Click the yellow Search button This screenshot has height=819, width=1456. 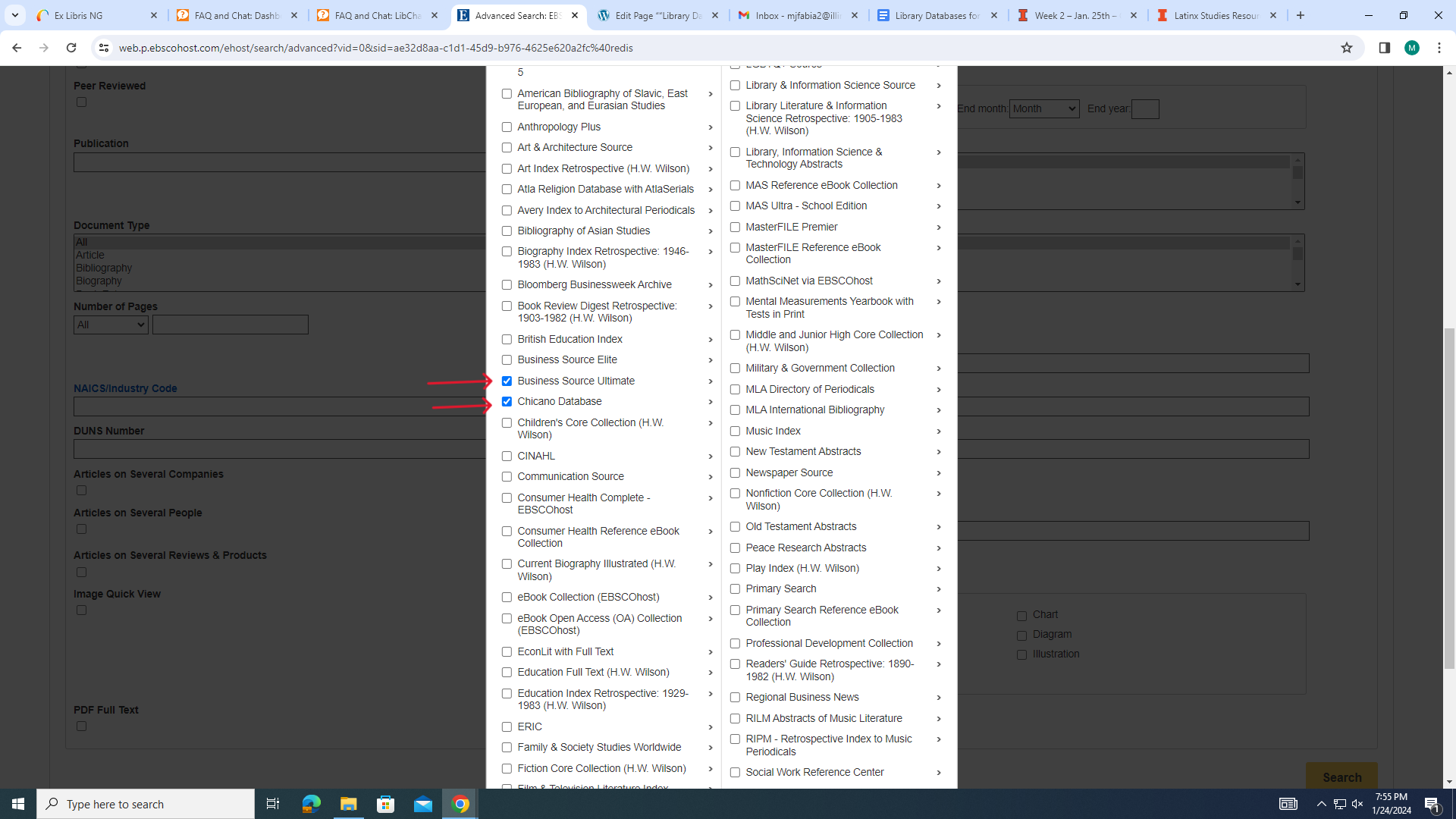1341,777
